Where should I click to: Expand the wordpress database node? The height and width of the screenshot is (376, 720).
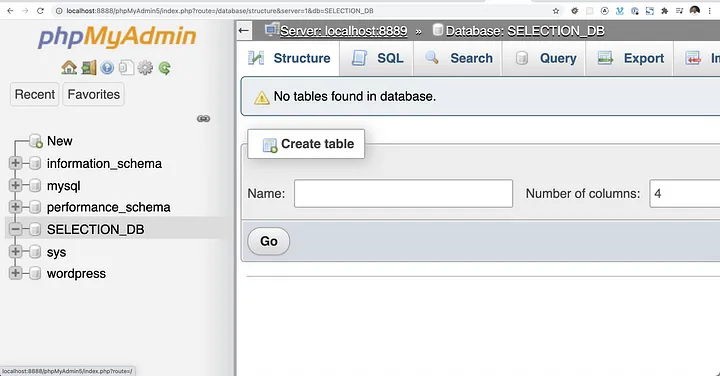[15, 273]
